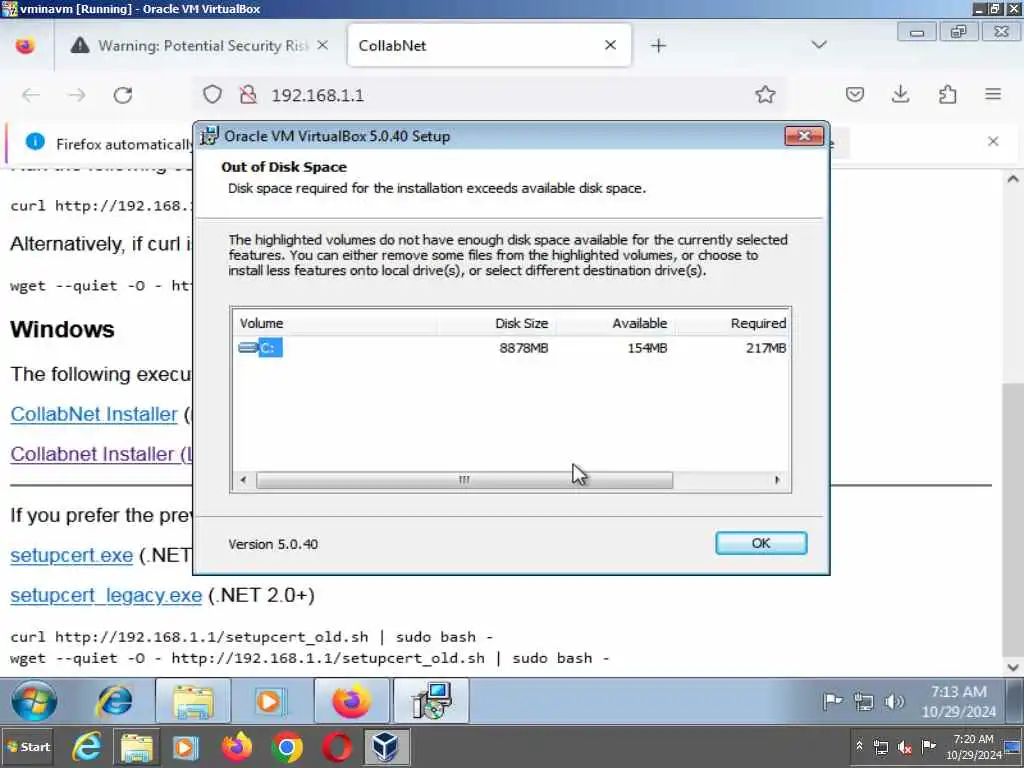This screenshot has height=768, width=1024.
Task: Show hidden icons in the host tray
Action: 859,745
